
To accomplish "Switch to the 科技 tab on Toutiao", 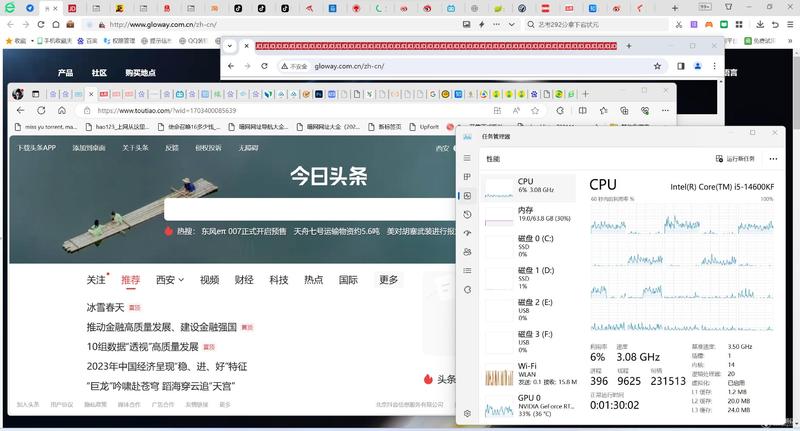I will pos(279,280).
